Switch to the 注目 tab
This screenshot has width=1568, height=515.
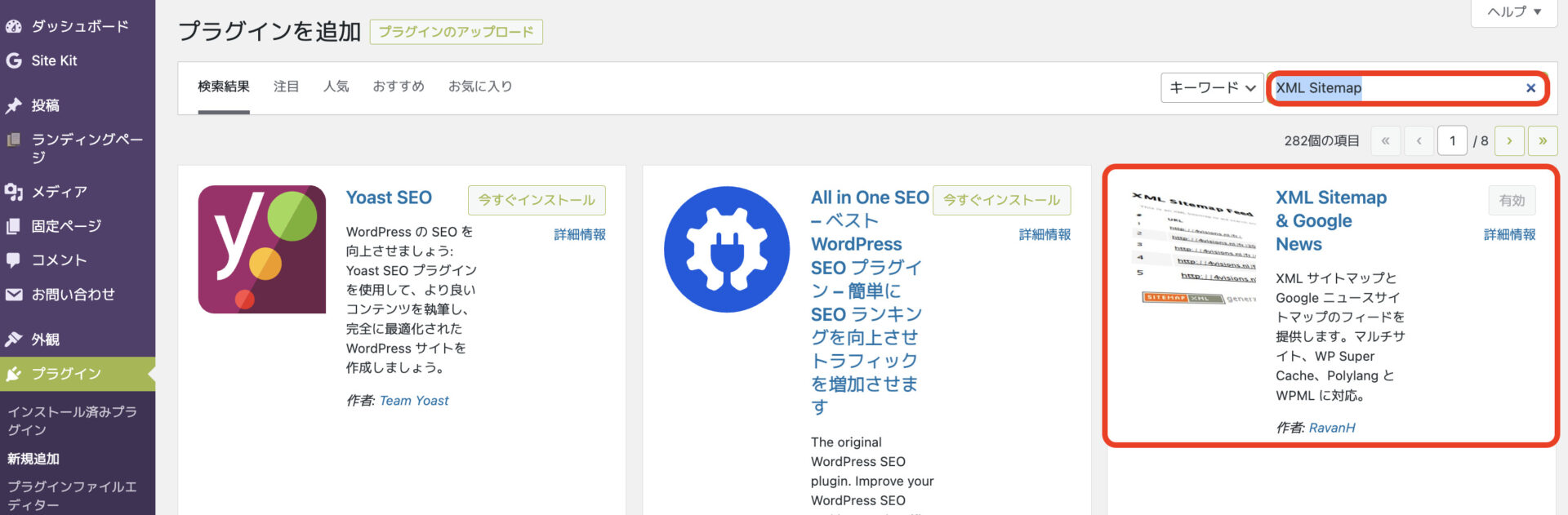pyautogui.click(x=286, y=87)
